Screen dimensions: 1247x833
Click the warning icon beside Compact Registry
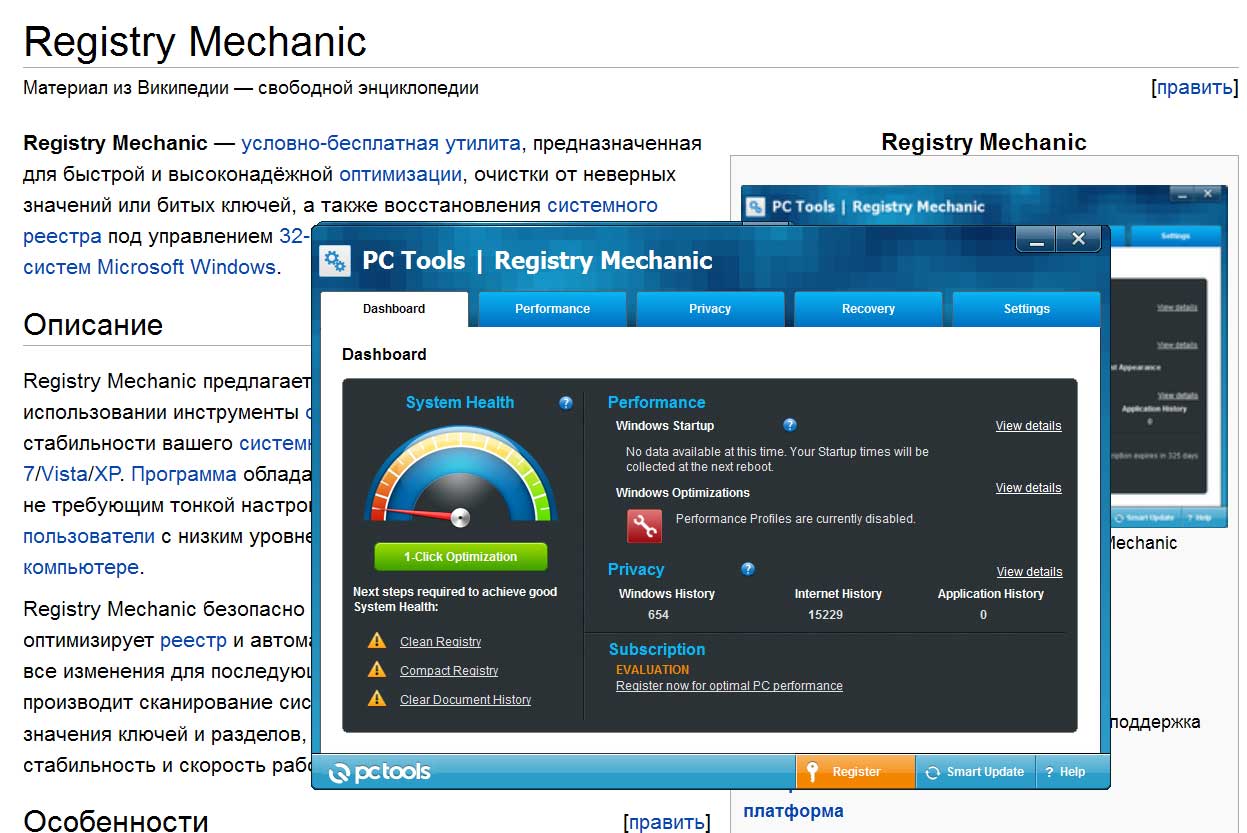[x=377, y=669]
